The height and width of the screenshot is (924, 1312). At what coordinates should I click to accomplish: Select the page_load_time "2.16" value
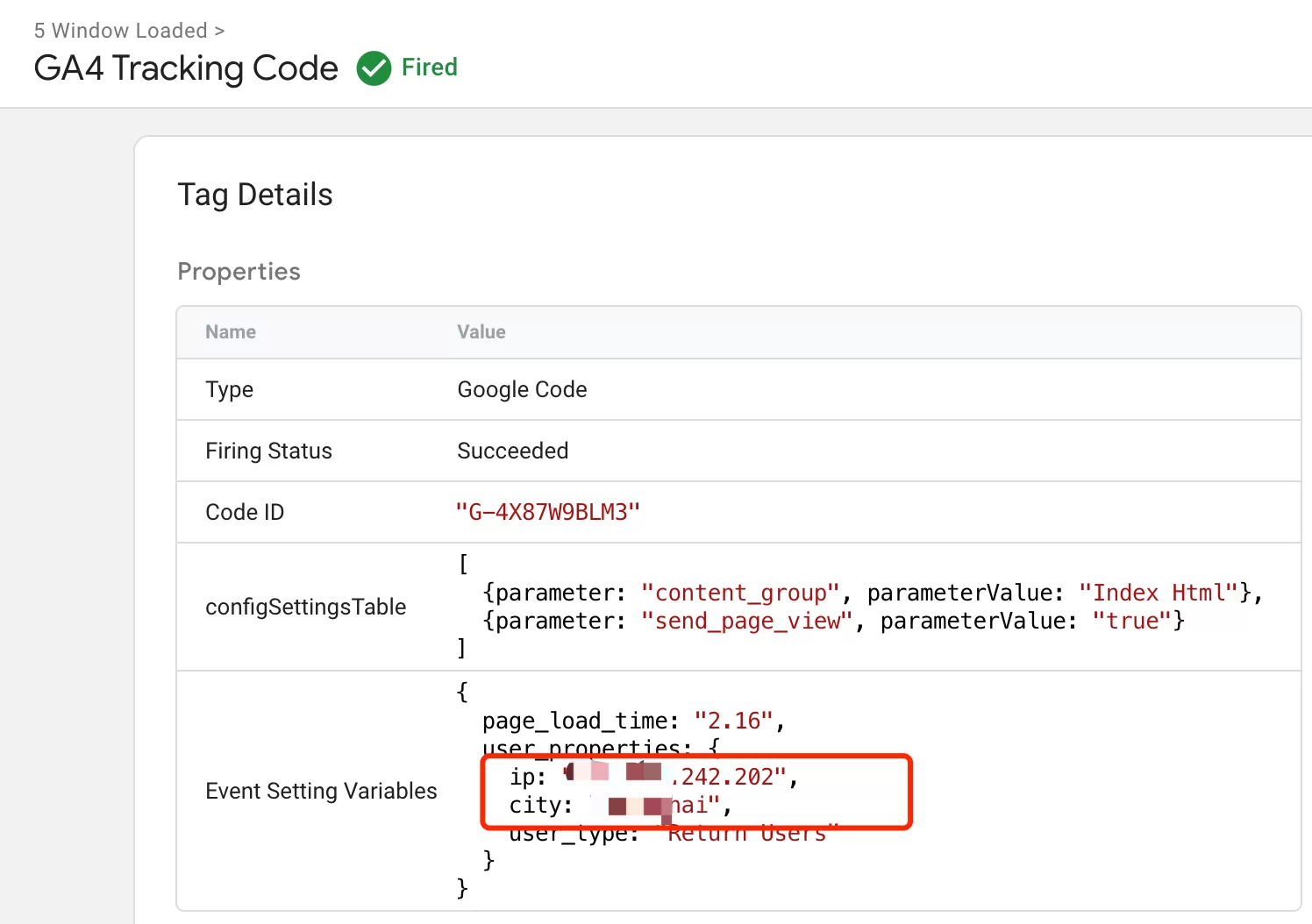point(734,721)
